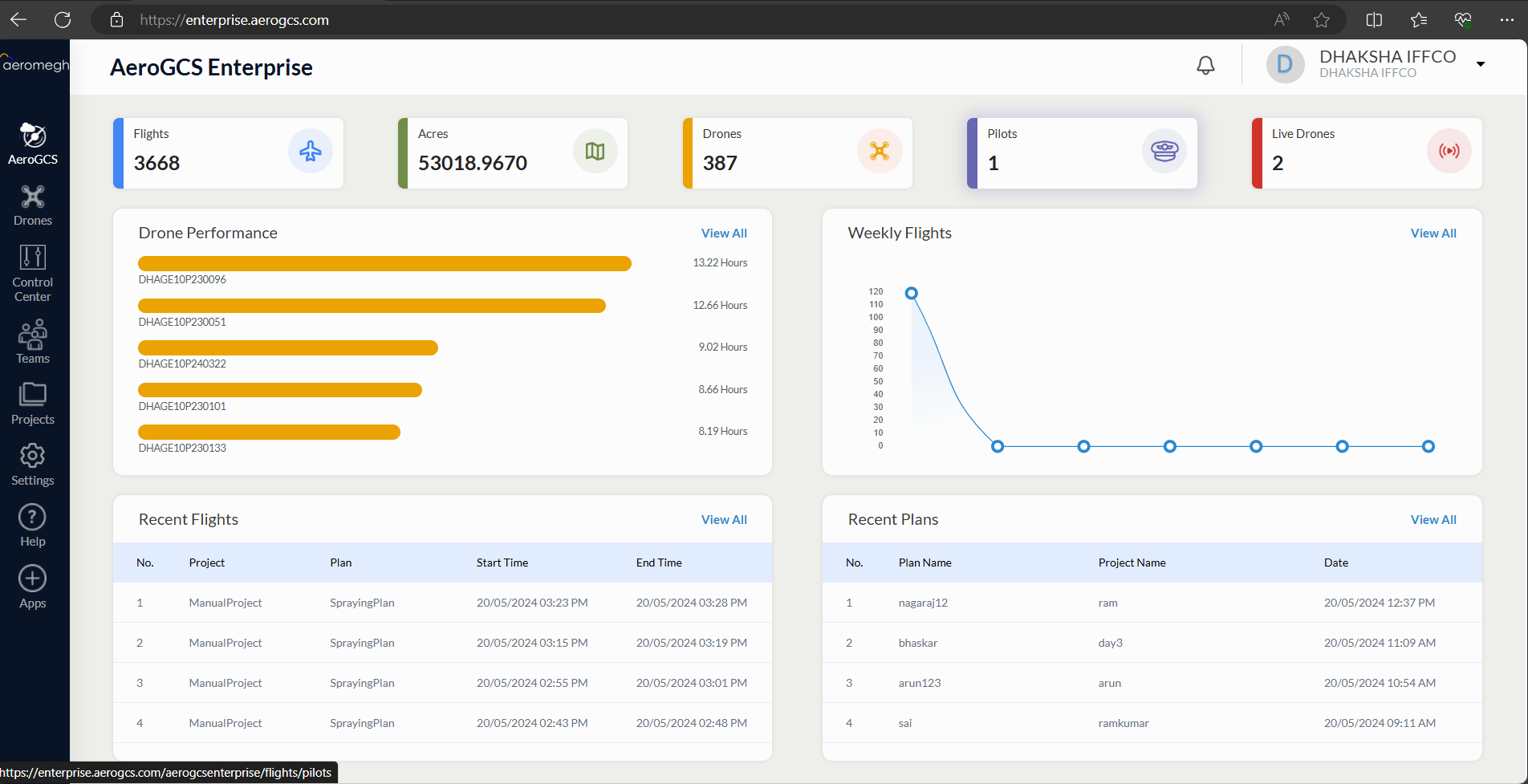Screen dimensions: 1528x784
Task: Click the Live Drones broadcast icon
Action: (x=1449, y=151)
